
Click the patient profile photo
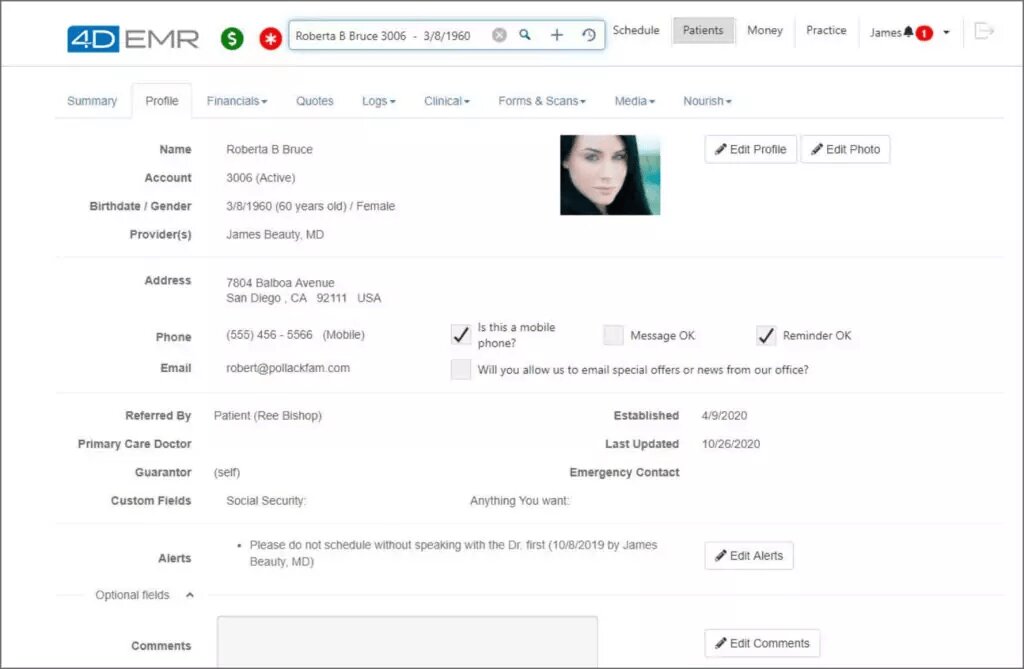(x=610, y=175)
